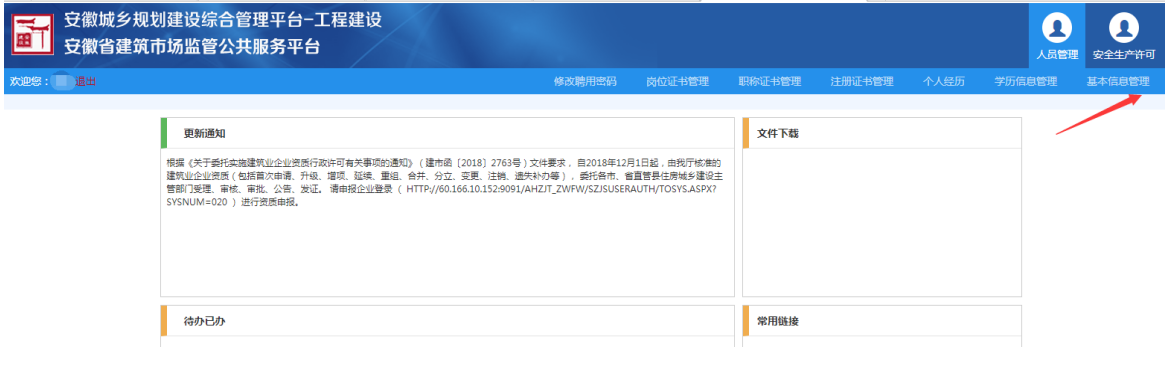Select the 待办已办 panel header
This screenshot has width=1168, height=381.
click(447, 321)
